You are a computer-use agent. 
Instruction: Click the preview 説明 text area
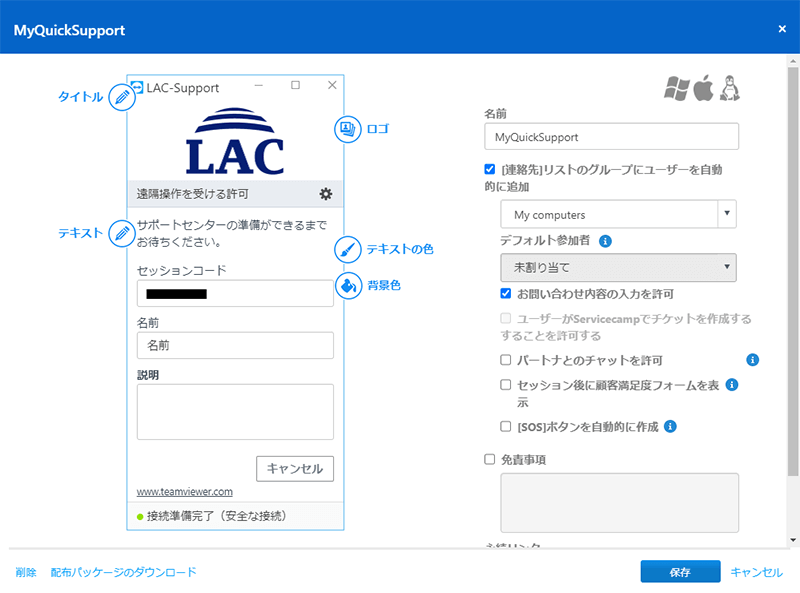click(x=235, y=412)
